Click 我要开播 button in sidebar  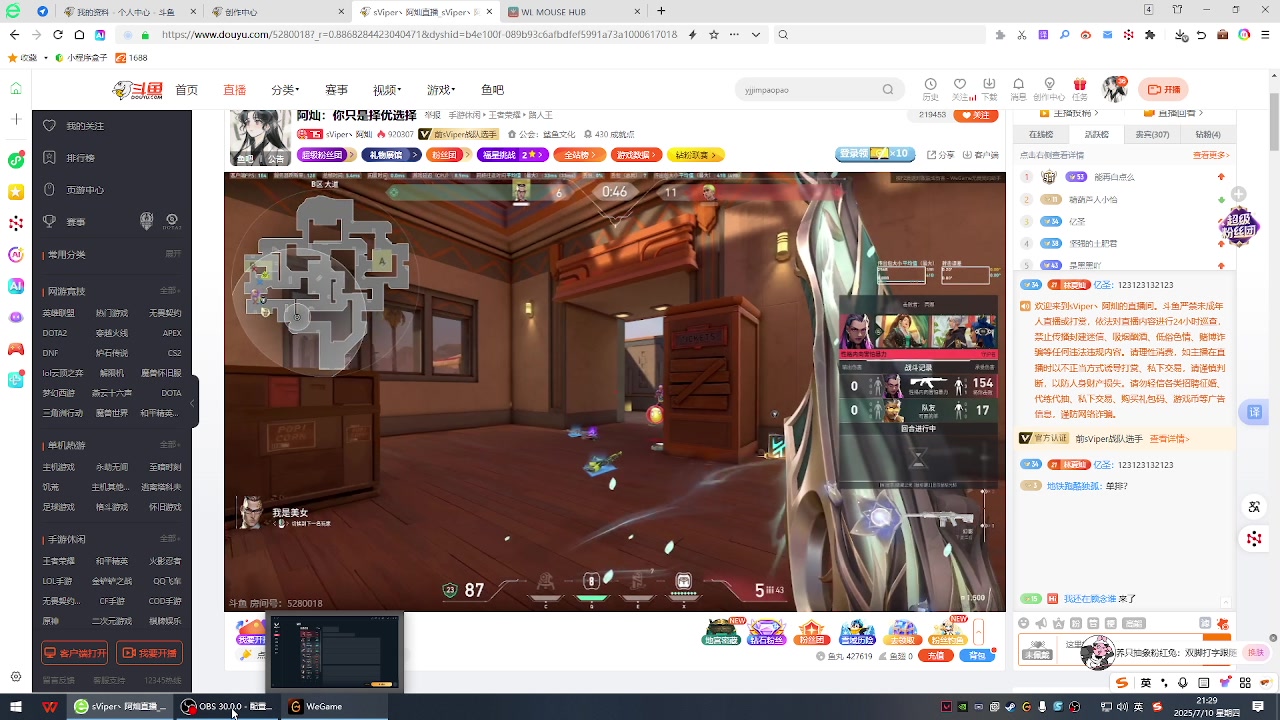click(x=150, y=653)
